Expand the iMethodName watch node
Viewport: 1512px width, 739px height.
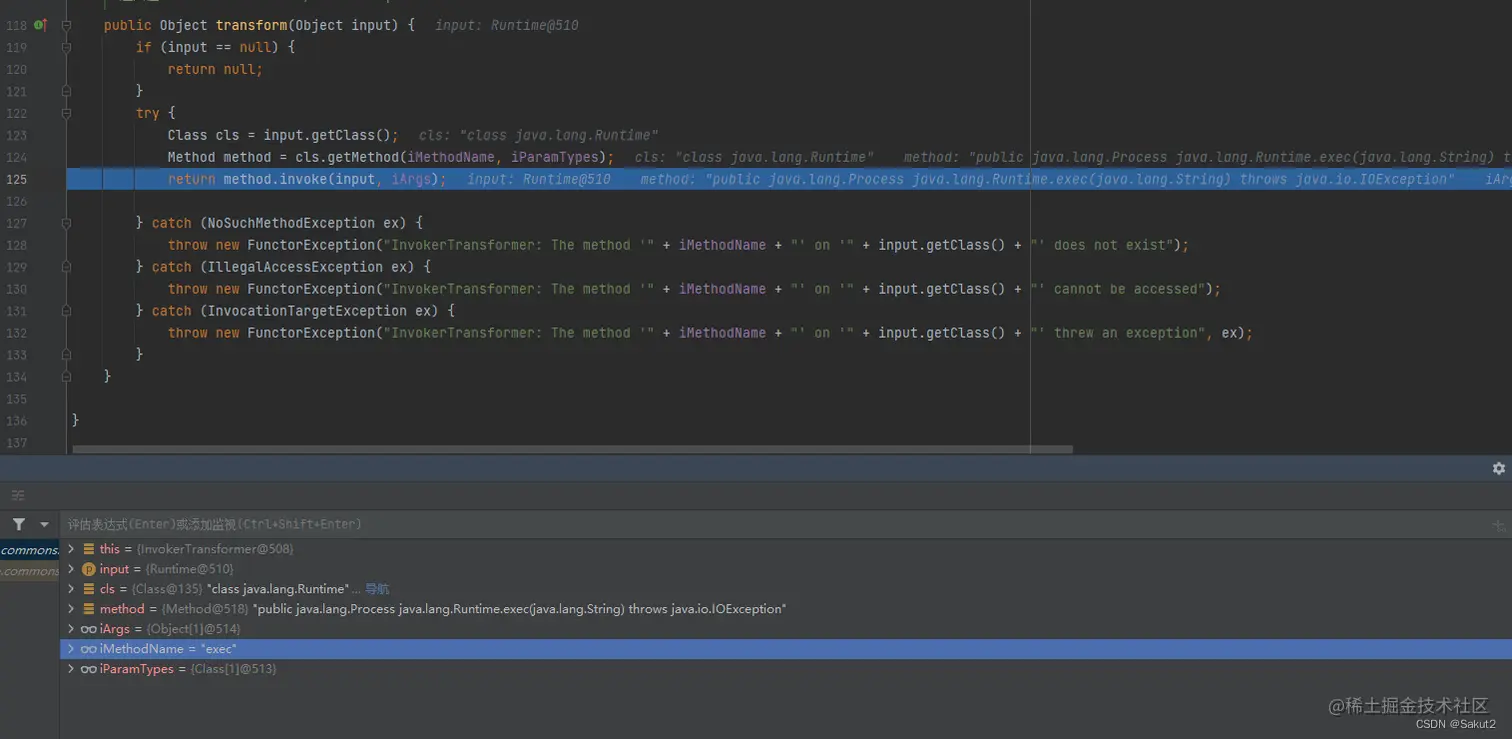pyautogui.click(x=71, y=649)
